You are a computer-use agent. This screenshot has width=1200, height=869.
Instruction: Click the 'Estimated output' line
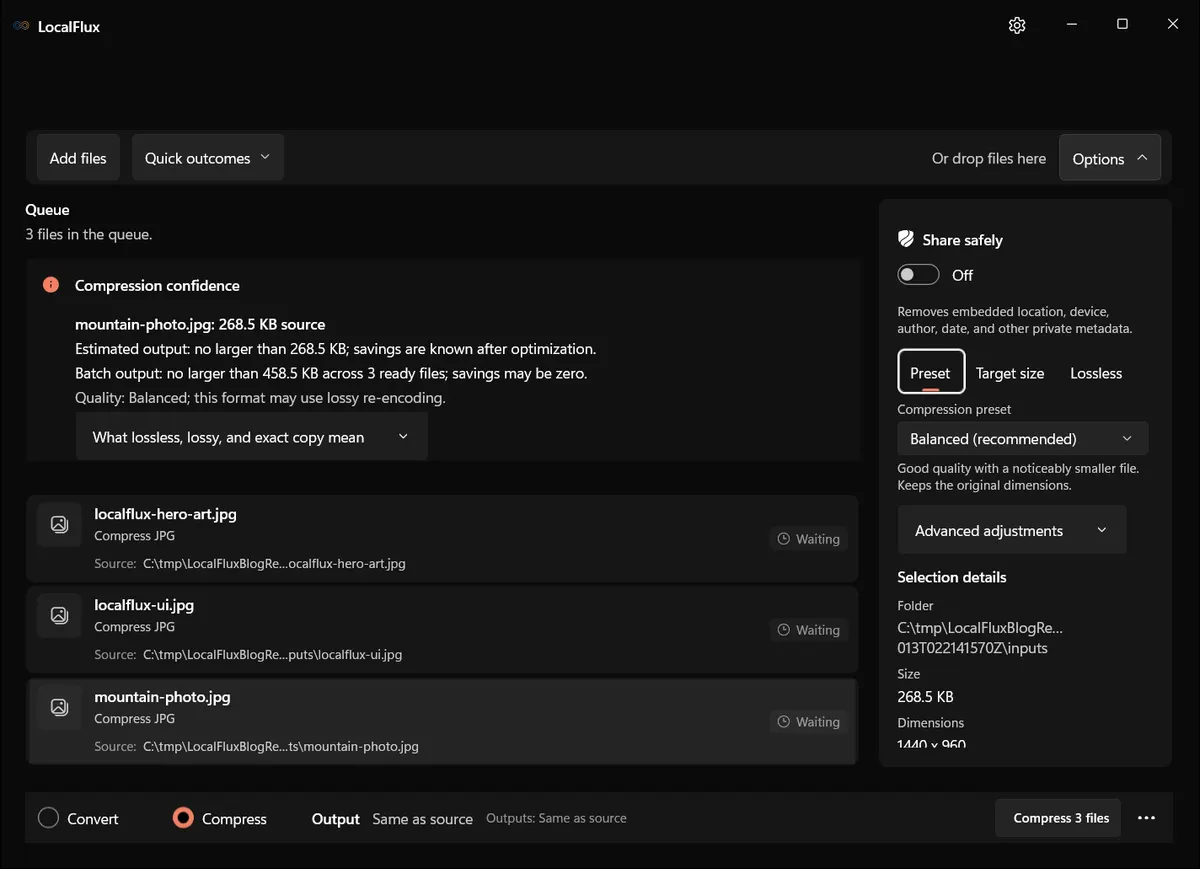pos(336,349)
